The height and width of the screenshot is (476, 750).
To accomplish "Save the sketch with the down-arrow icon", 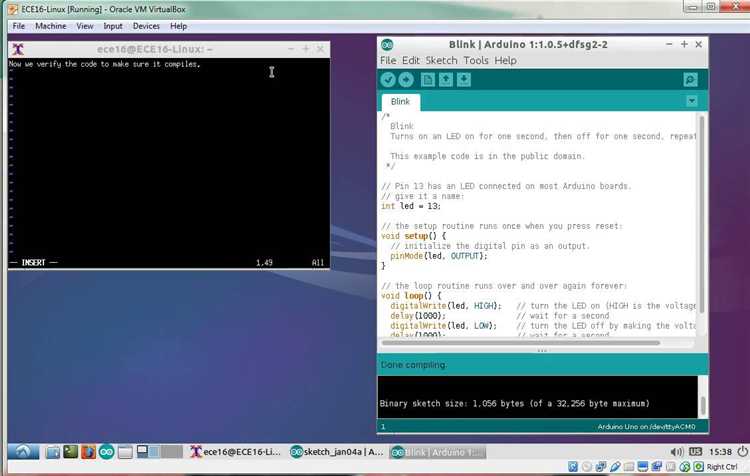I will point(464,80).
